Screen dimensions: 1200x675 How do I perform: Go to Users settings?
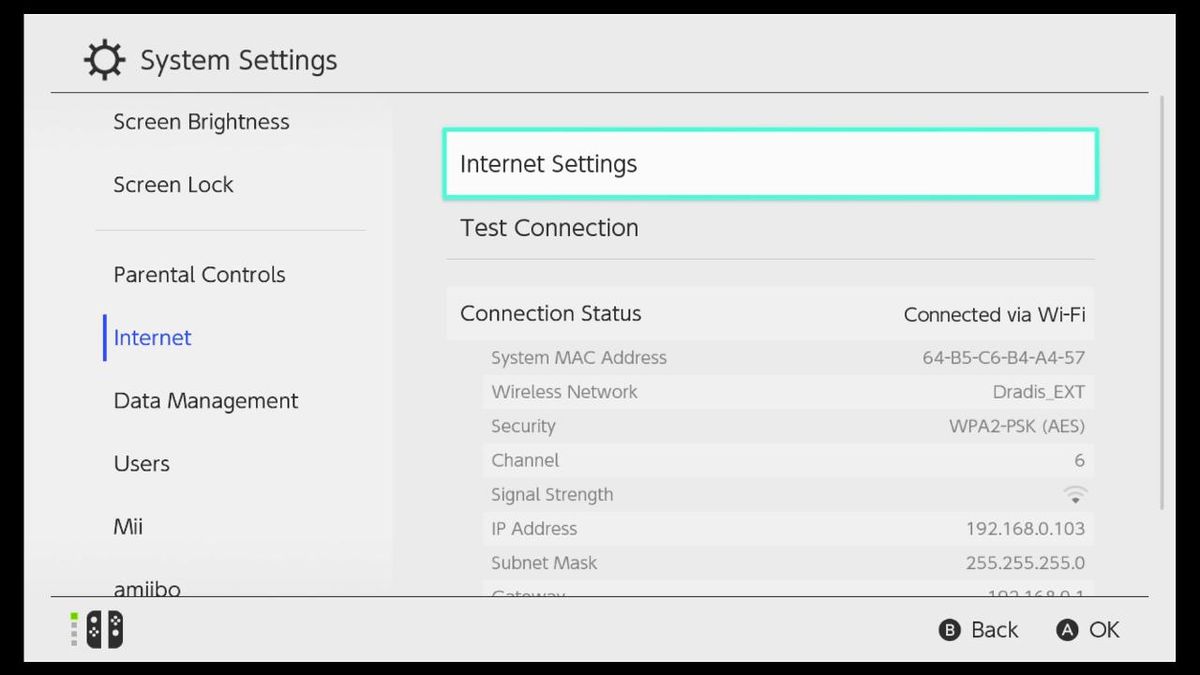(x=141, y=463)
